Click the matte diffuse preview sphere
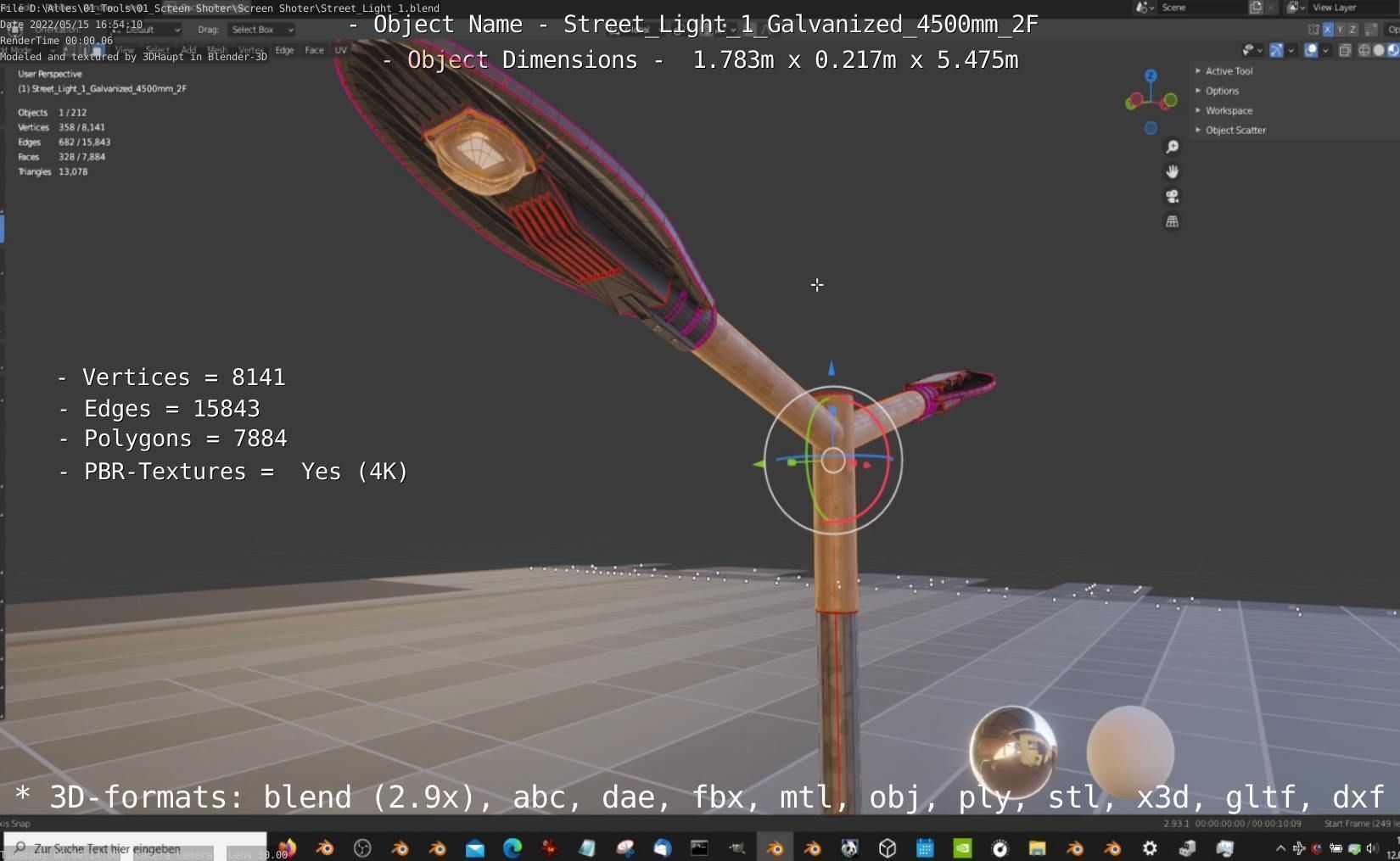Screen dimensions: 1400x861 (x=1130, y=751)
